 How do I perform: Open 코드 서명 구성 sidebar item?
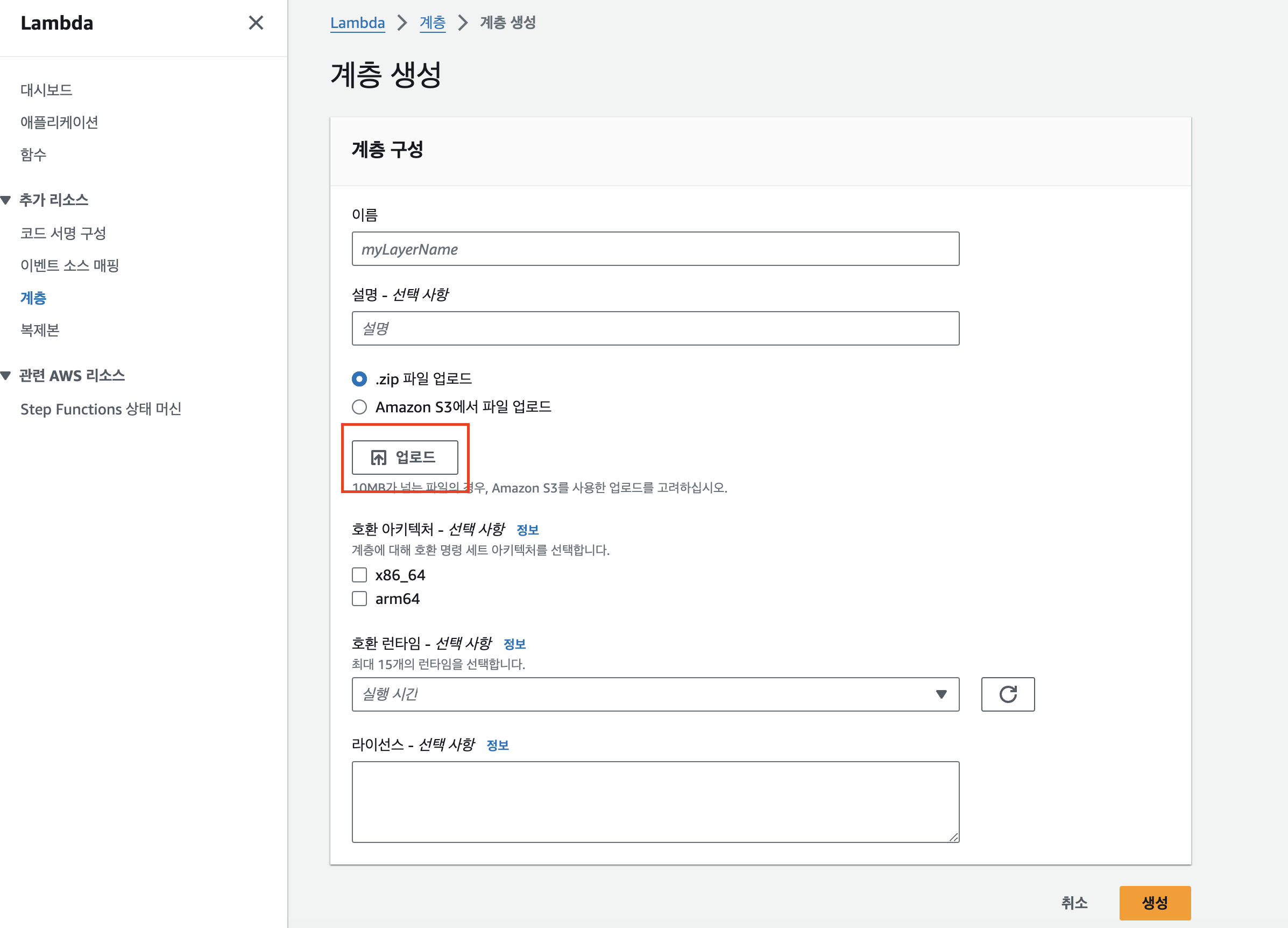(x=63, y=233)
